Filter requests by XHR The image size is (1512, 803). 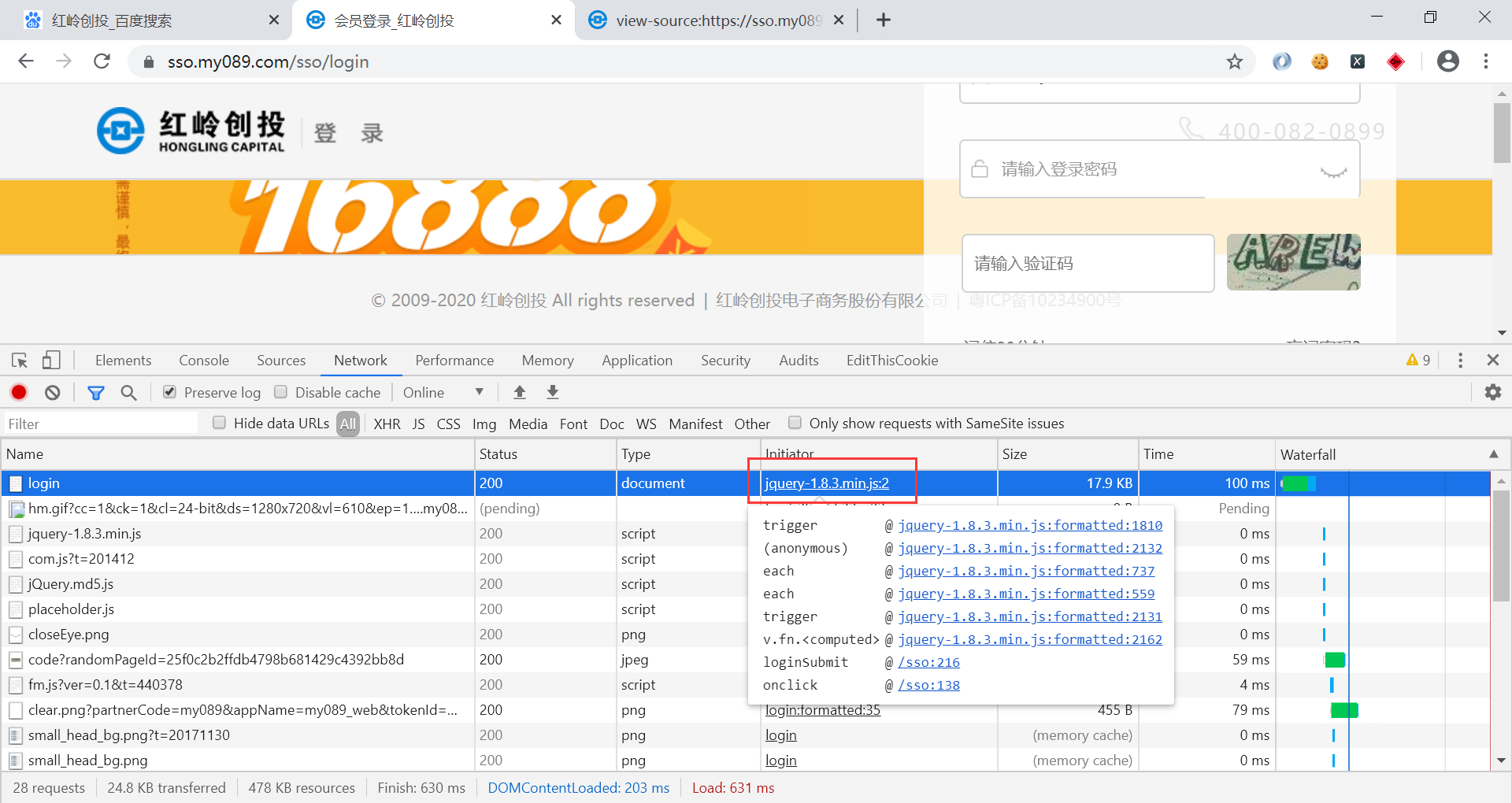point(387,424)
